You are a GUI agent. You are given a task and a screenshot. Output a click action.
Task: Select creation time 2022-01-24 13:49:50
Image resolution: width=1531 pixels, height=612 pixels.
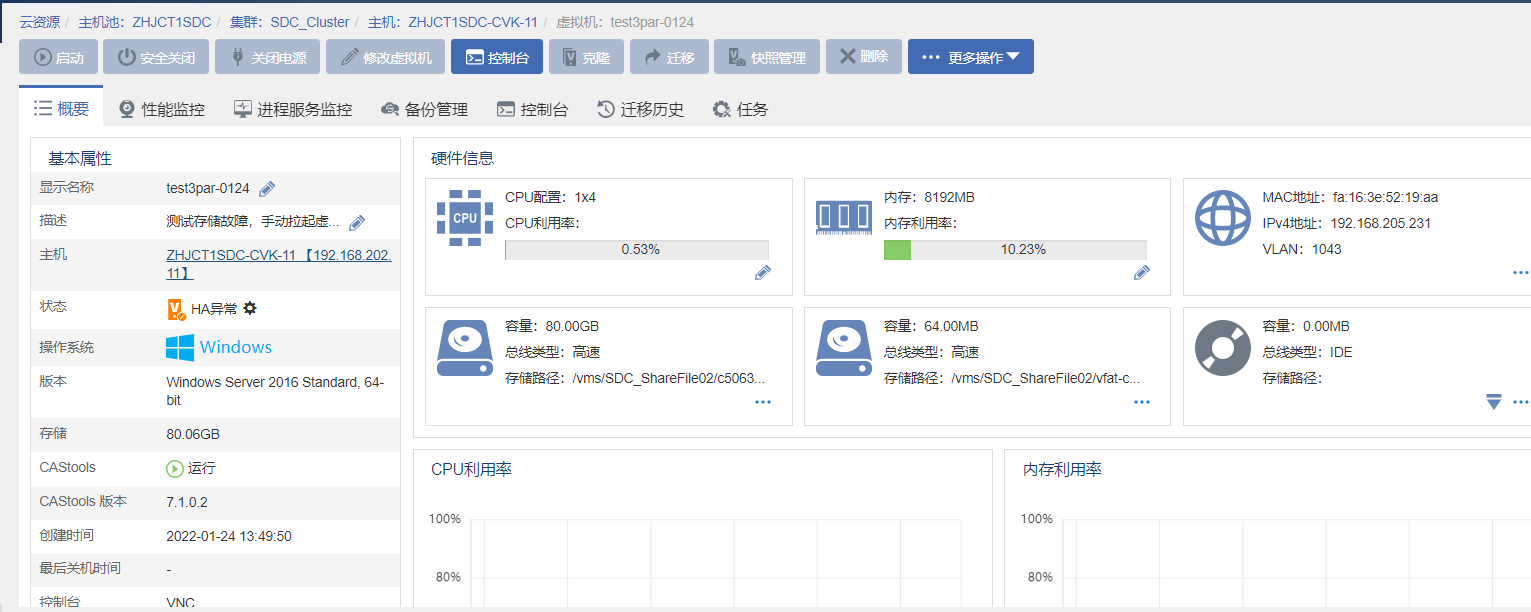229,536
